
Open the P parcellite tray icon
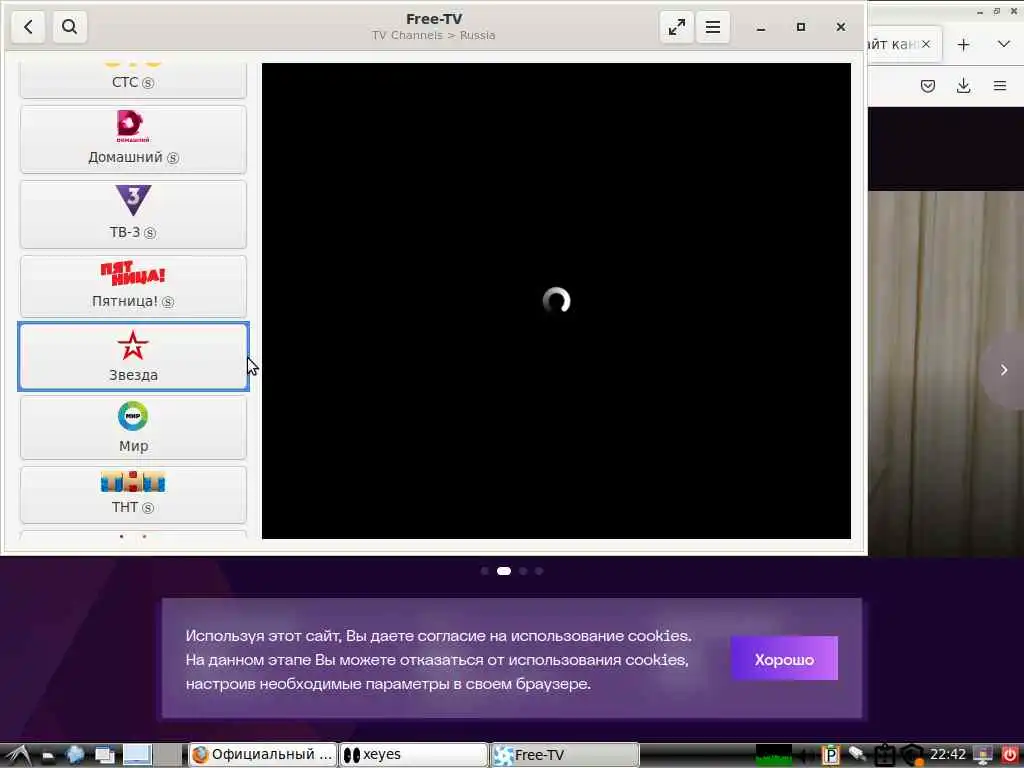point(830,755)
